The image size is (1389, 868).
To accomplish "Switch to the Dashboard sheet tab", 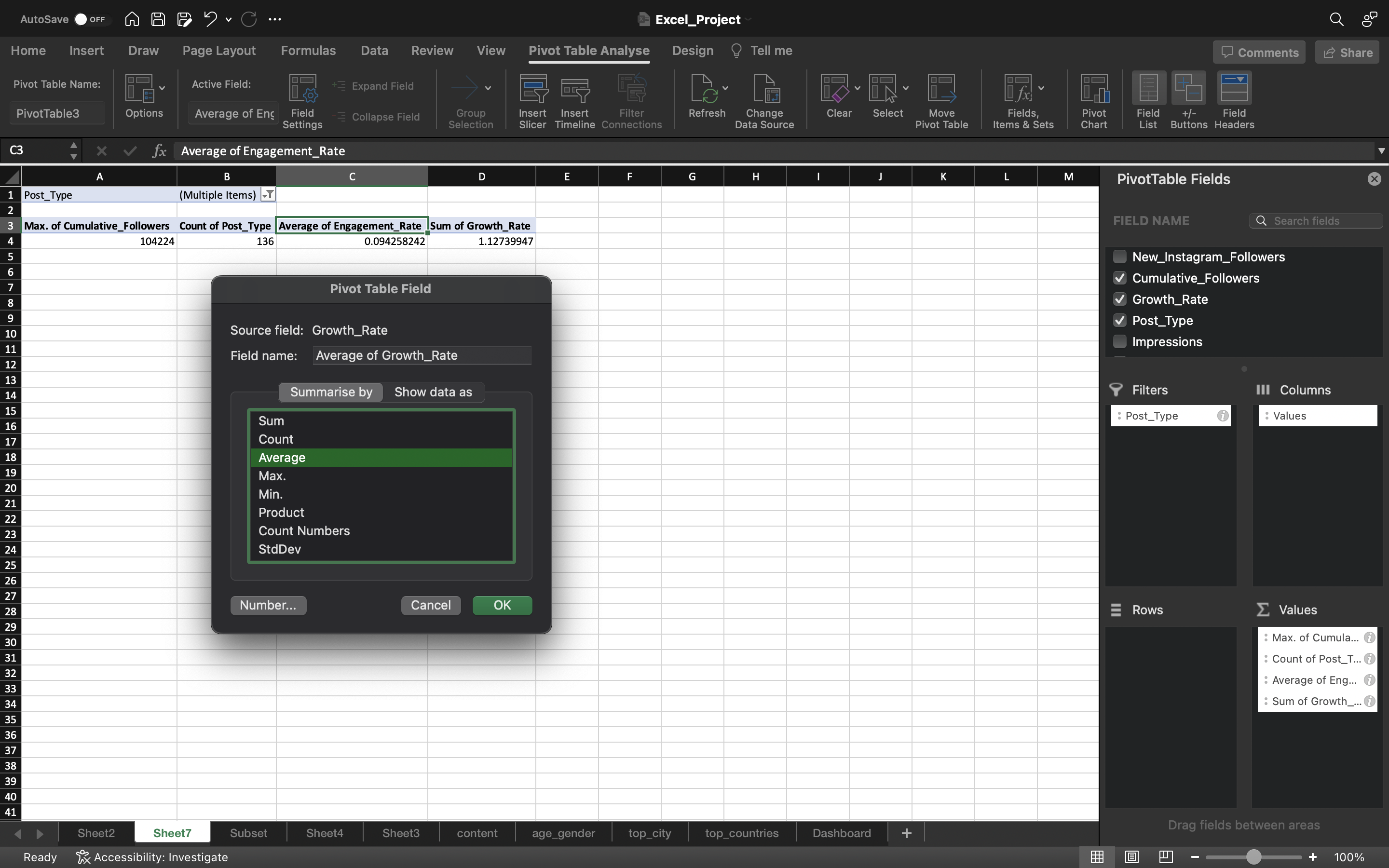I will [x=841, y=832].
